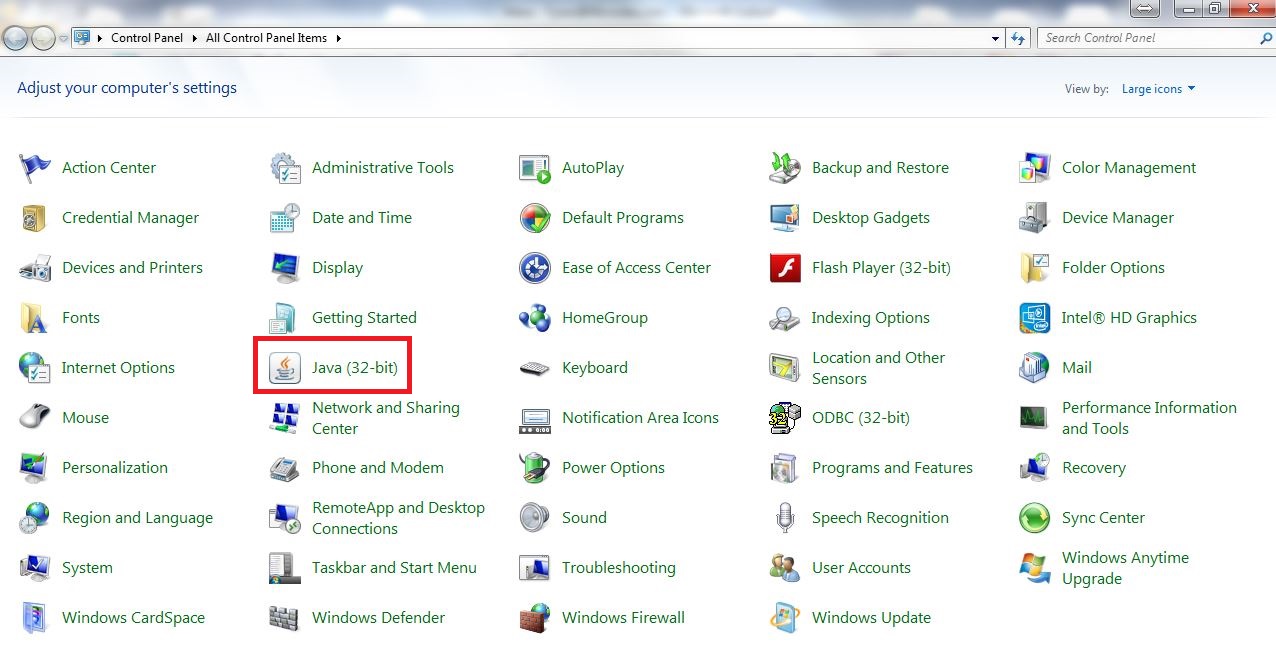
Task: Open the Default Programs icon
Action: click(x=535, y=218)
